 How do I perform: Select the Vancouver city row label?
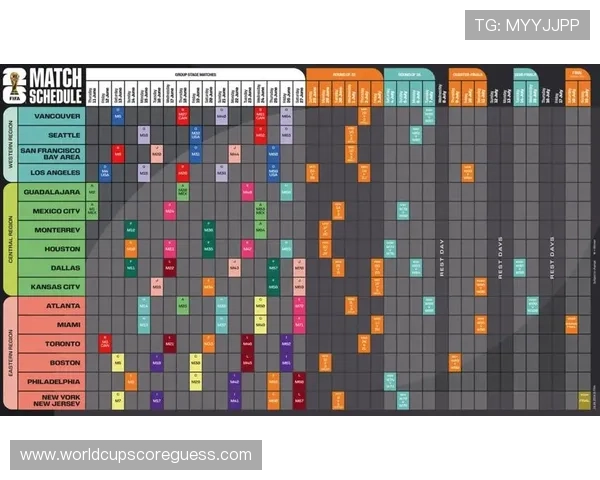(52, 116)
